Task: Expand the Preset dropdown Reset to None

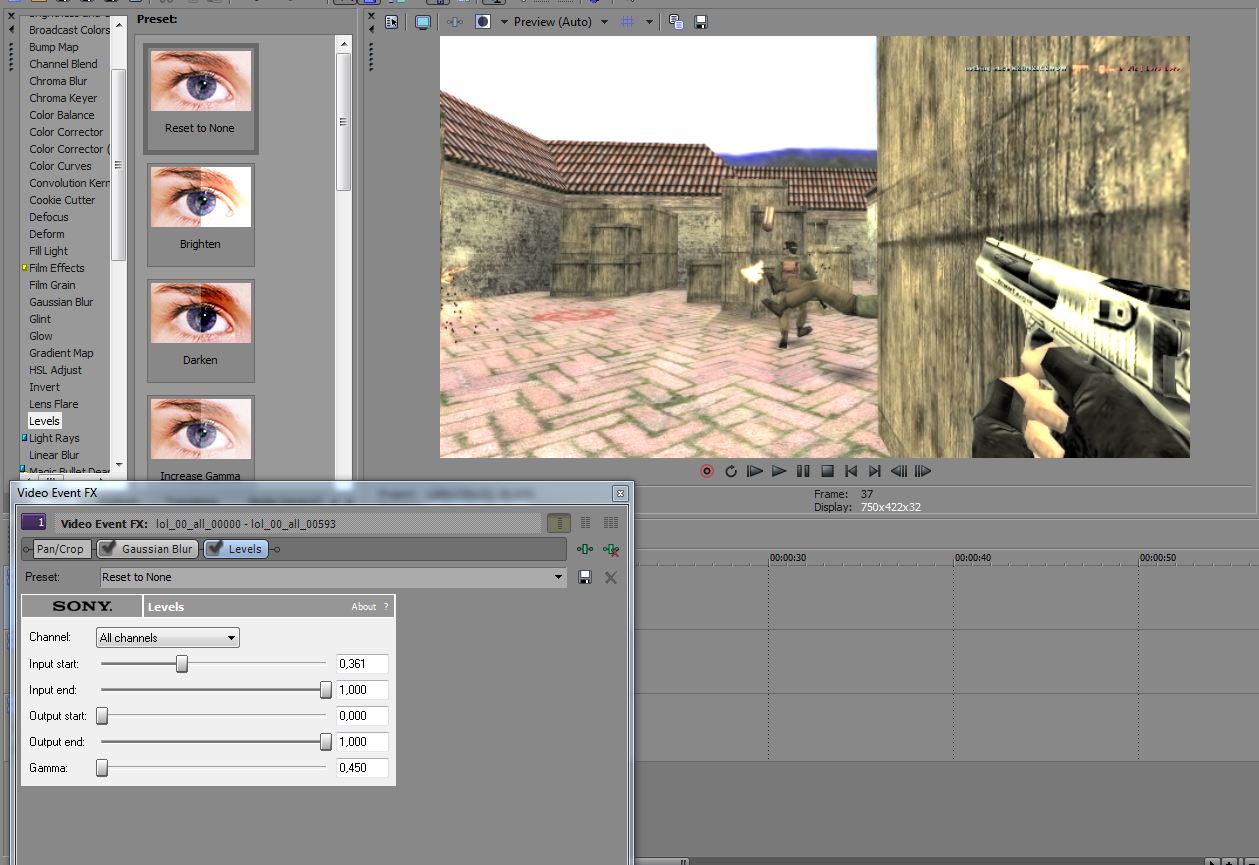Action: coord(558,577)
